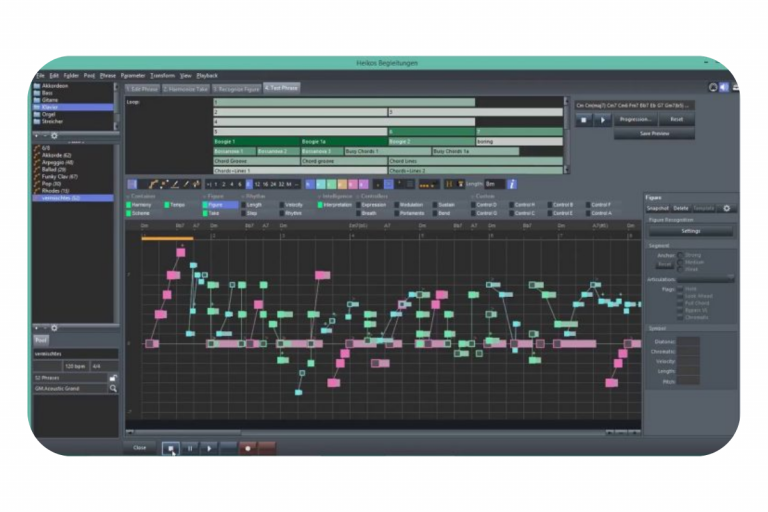Click the blue info icon beside Length
The width and height of the screenshot is (768, 512).
tap(511, 184)
